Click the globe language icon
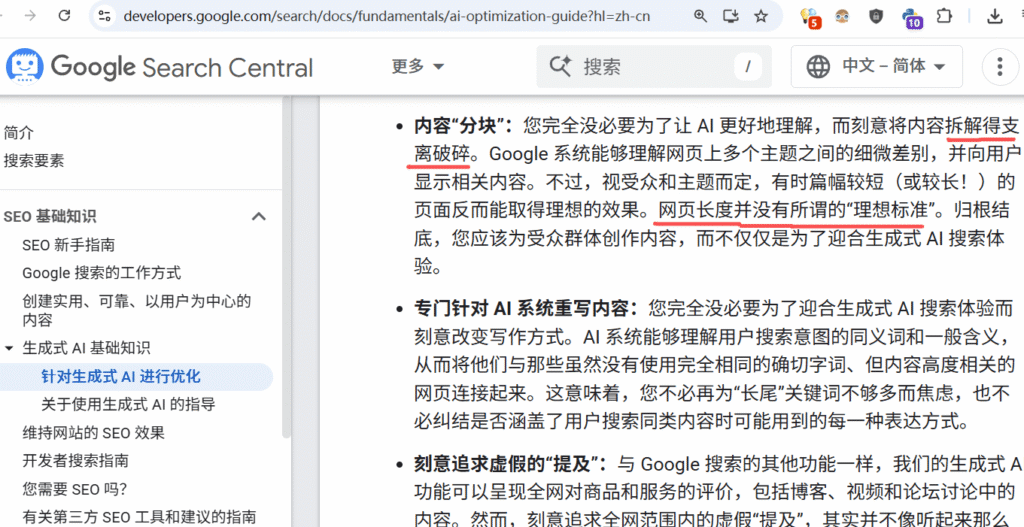The width and height of the screenshot is (1024, 527). pos(818,66)
